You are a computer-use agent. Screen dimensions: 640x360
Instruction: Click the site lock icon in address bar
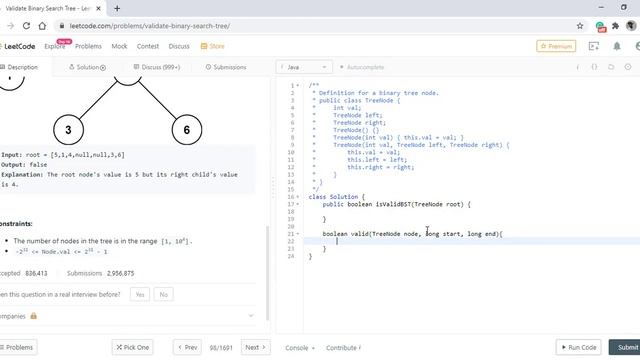pyautogui.click(x=62, y=26)
